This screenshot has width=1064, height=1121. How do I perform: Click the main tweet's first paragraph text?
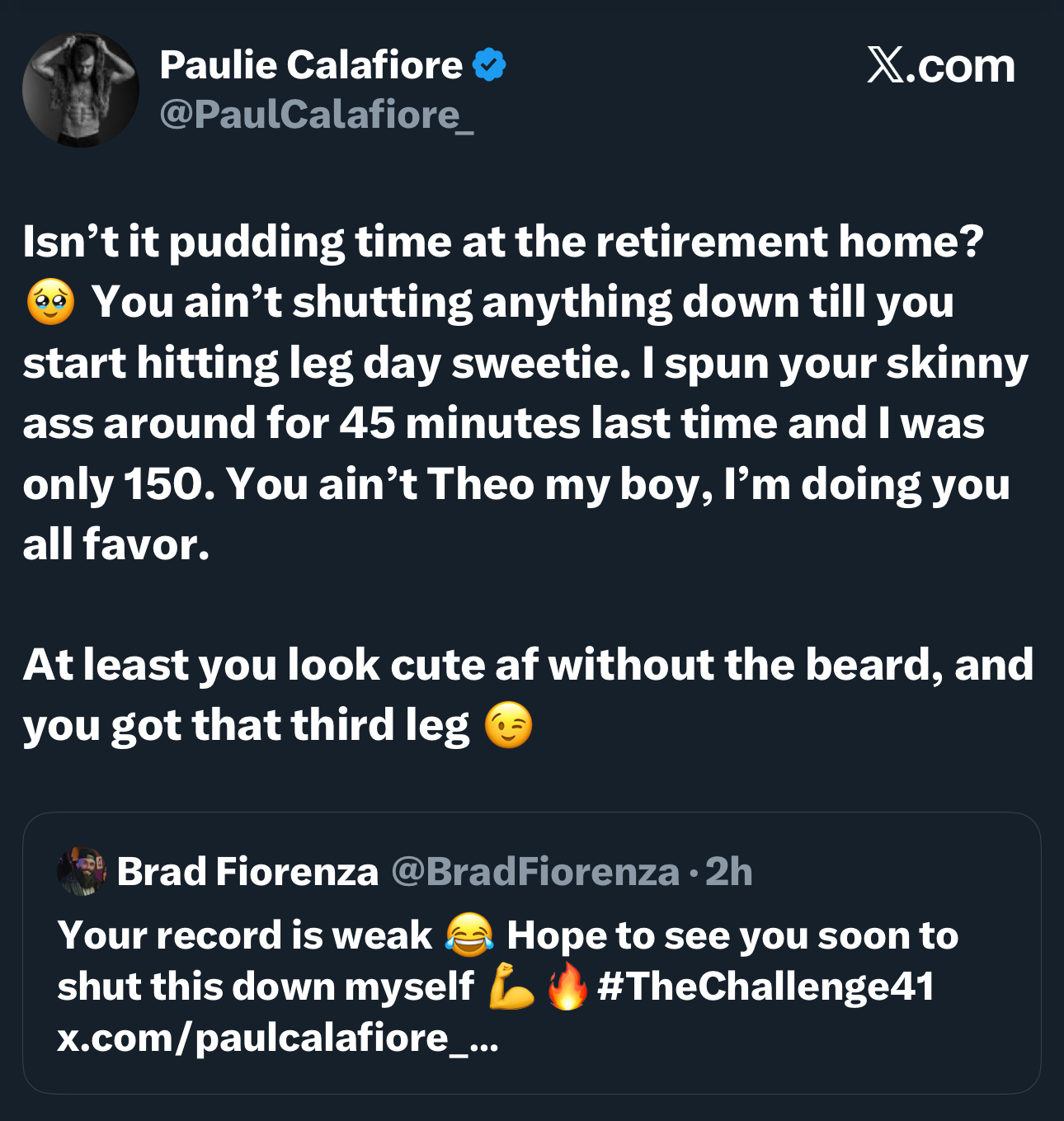pos(528,393)
